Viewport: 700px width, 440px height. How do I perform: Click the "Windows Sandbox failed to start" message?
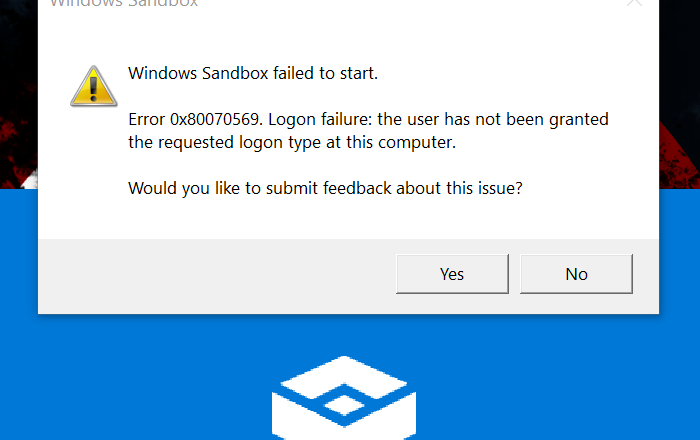tap(253, 73)
